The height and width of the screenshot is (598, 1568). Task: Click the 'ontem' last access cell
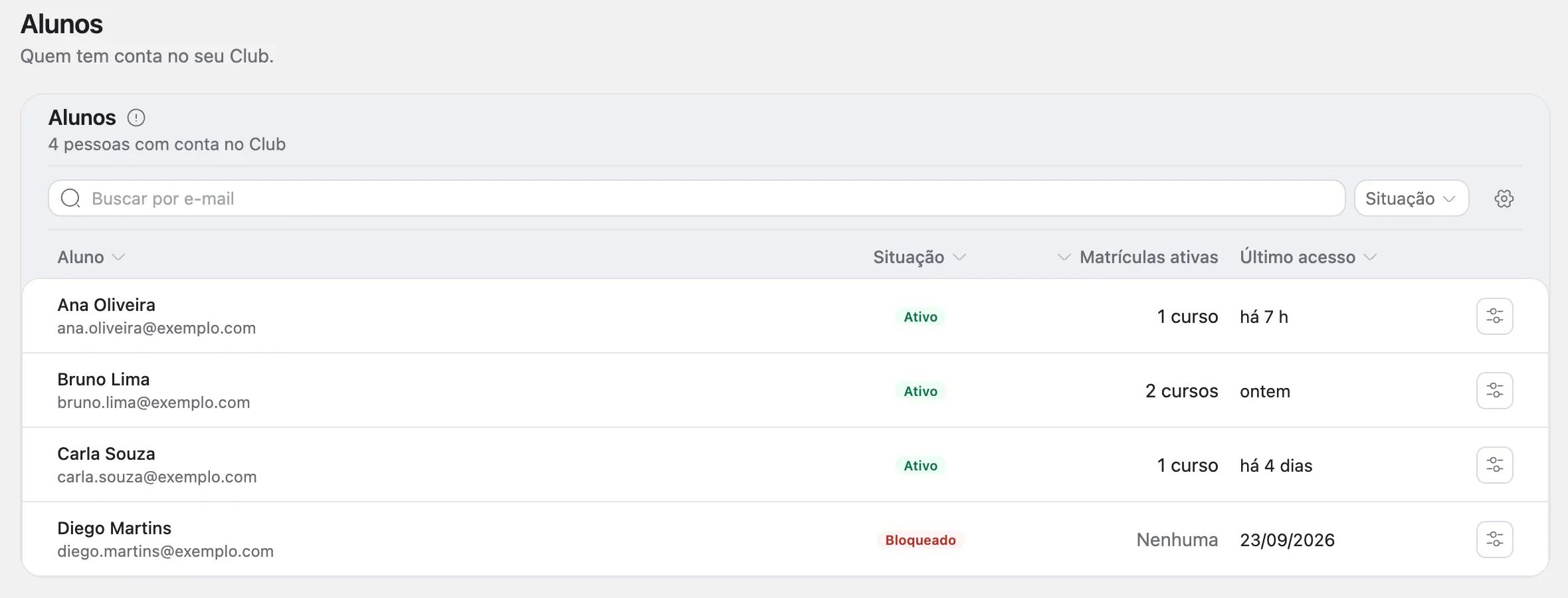coord(1265,391)
